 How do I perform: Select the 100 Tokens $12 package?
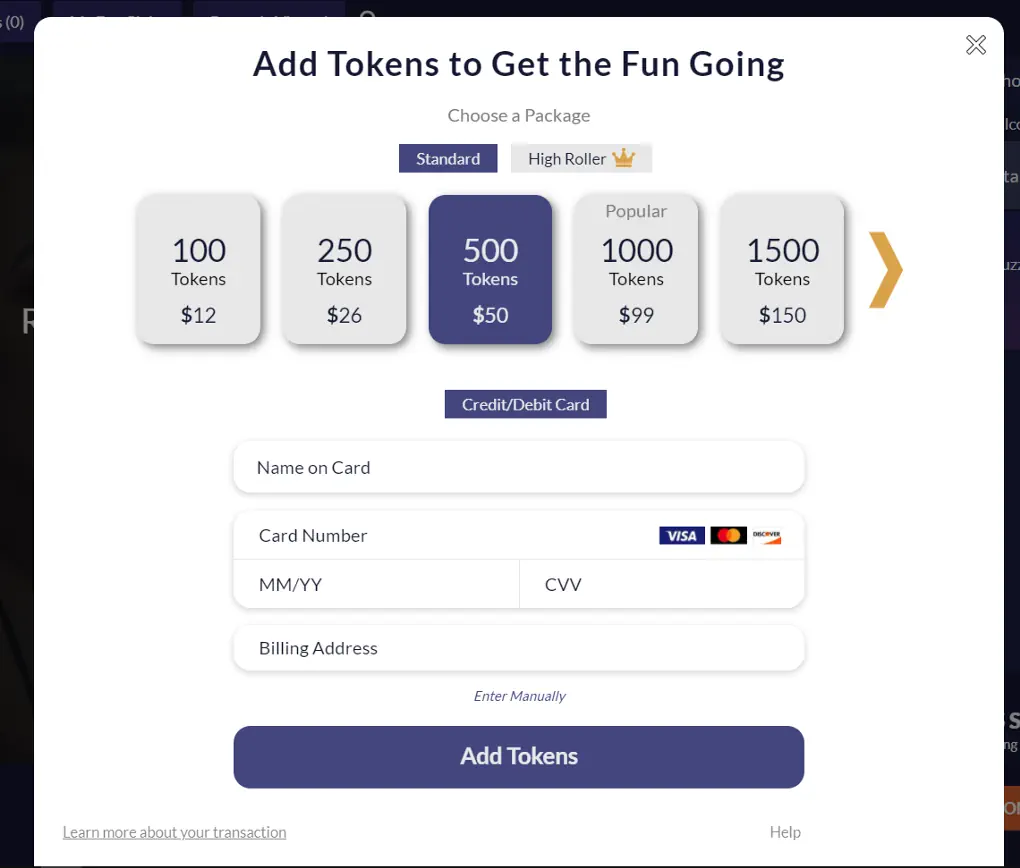(198, 269)
